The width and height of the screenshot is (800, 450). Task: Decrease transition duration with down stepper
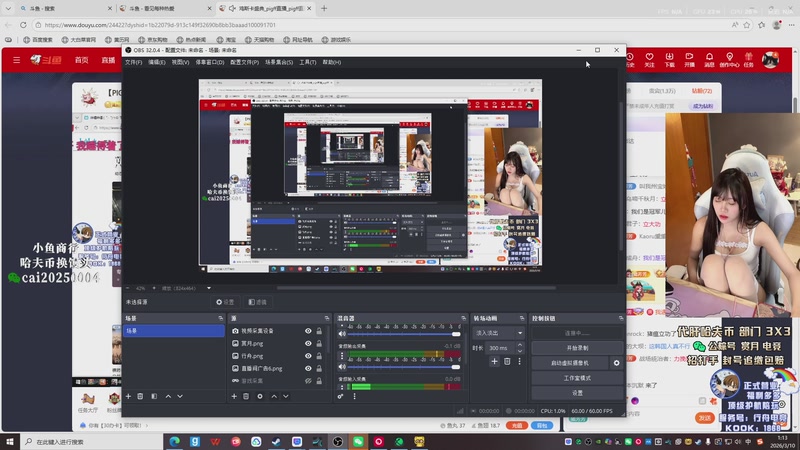pos(519,351)
